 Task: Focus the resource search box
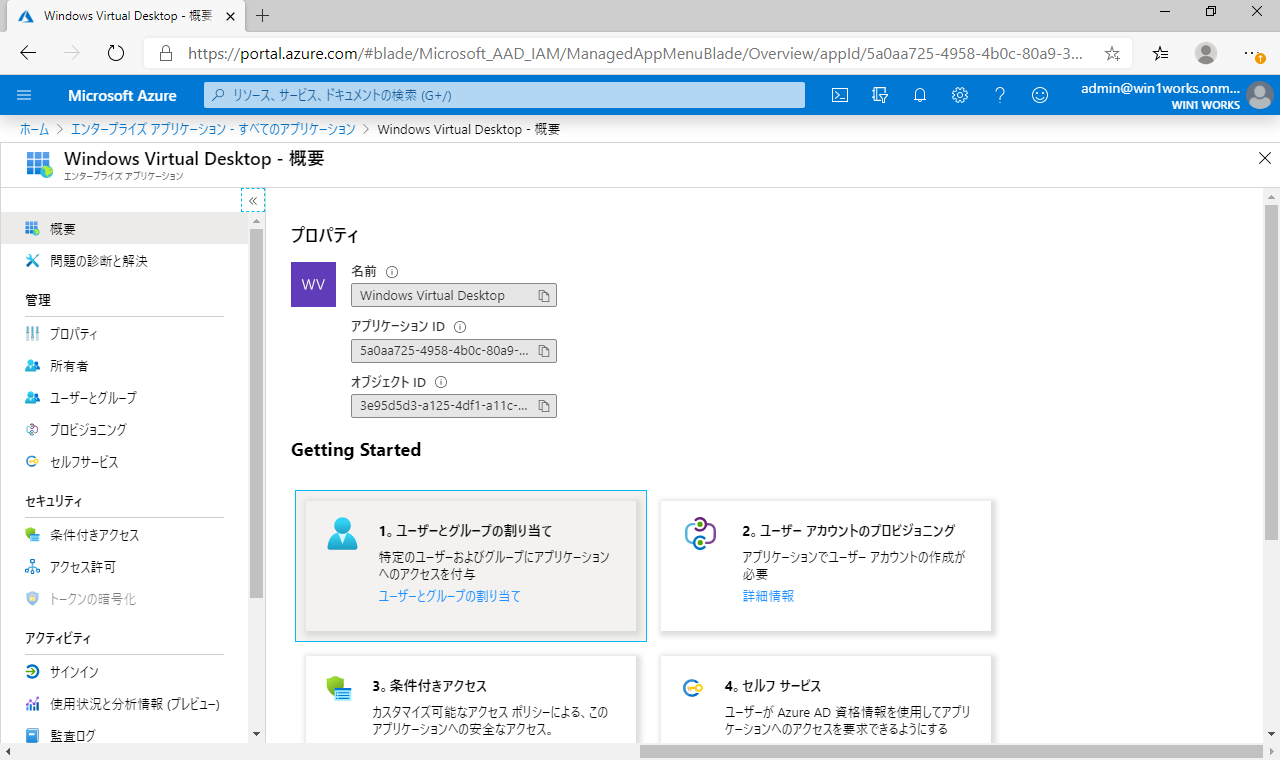(x=505, y=95)
